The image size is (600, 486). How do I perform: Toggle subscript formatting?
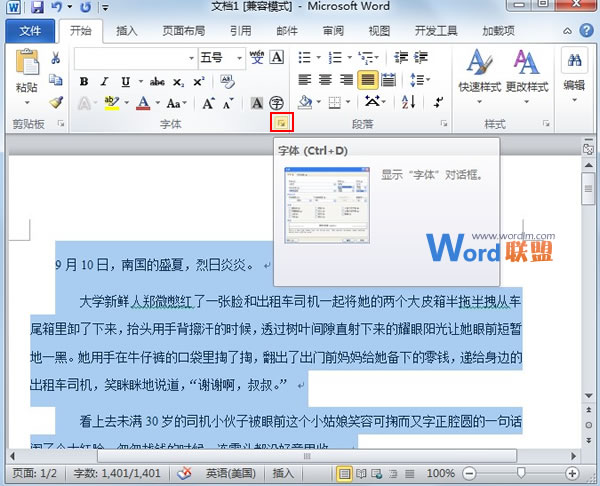(x=178, y=82)
